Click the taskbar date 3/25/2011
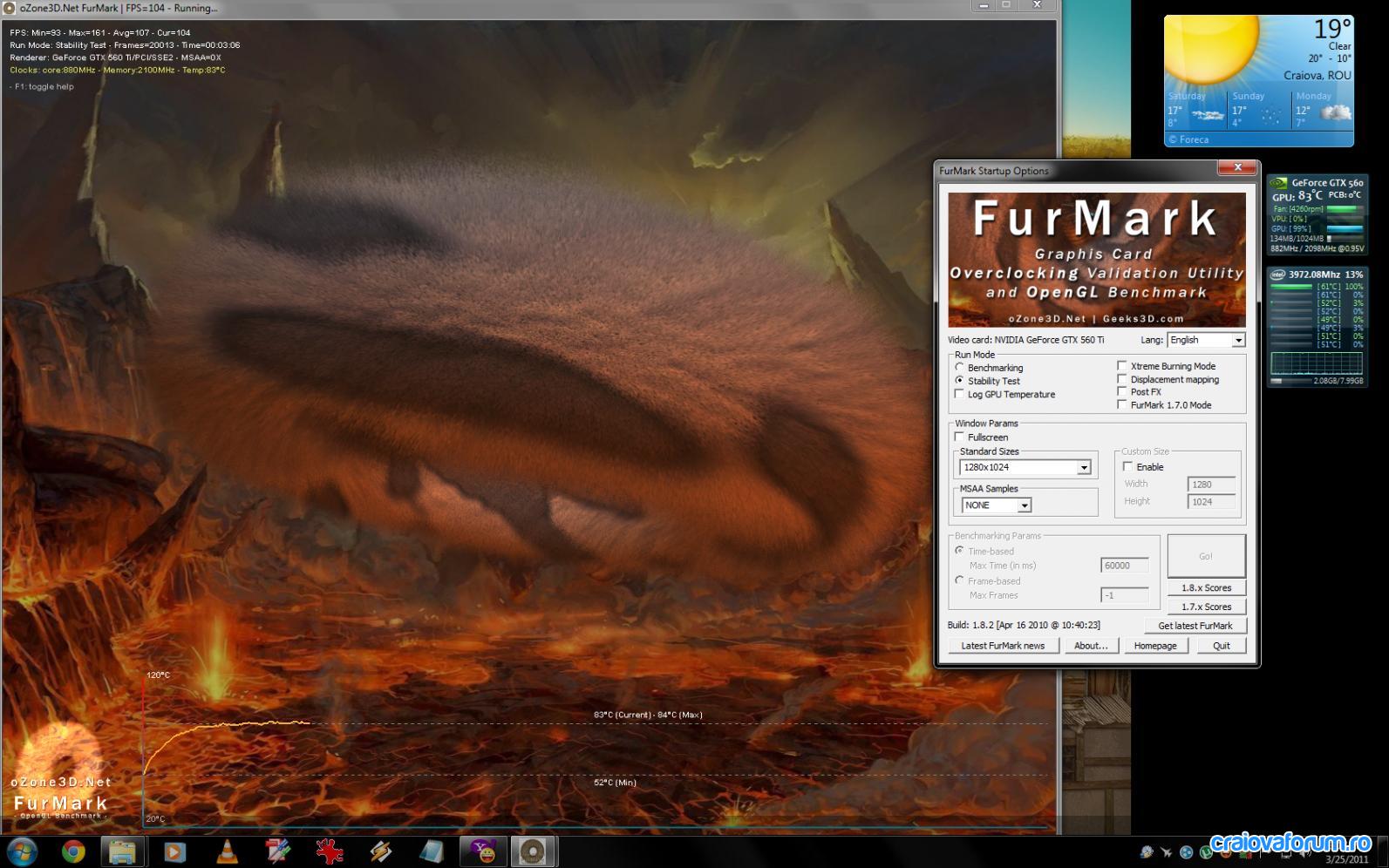 click(x=1348, y=859)
